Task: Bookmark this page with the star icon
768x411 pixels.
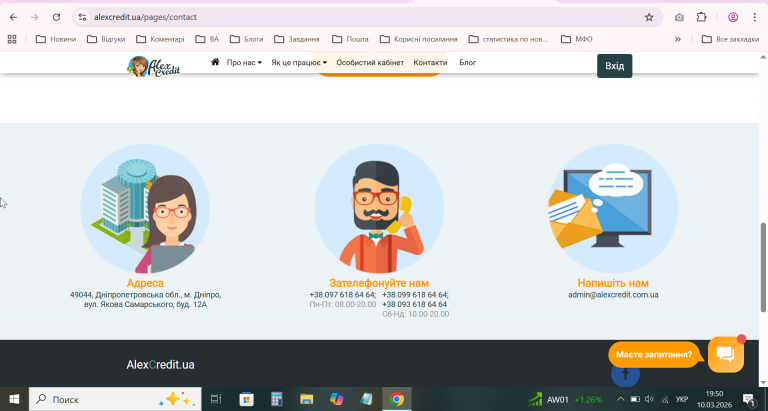Action: coord(649,17)
